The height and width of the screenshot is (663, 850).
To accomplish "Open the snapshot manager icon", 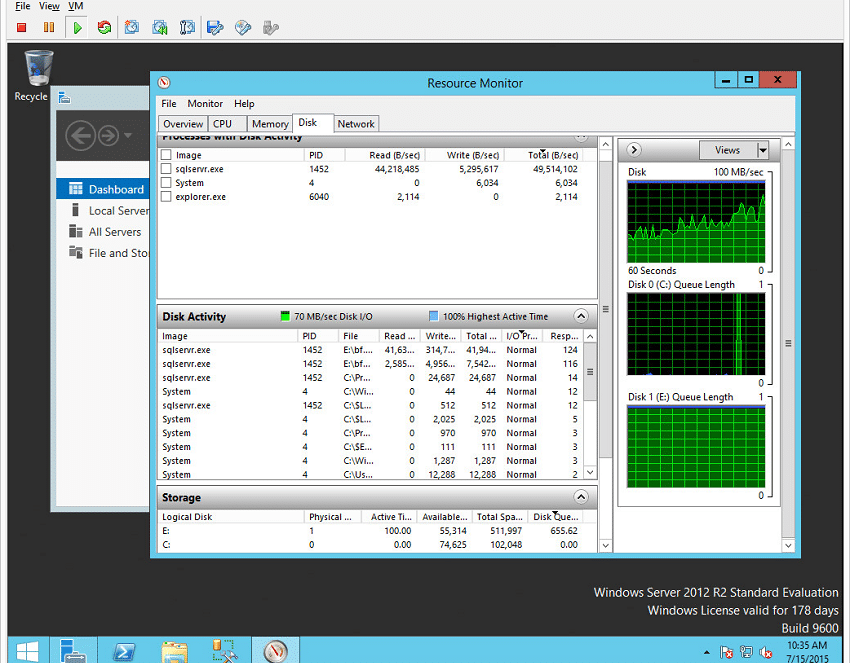I will click(187, 27).
